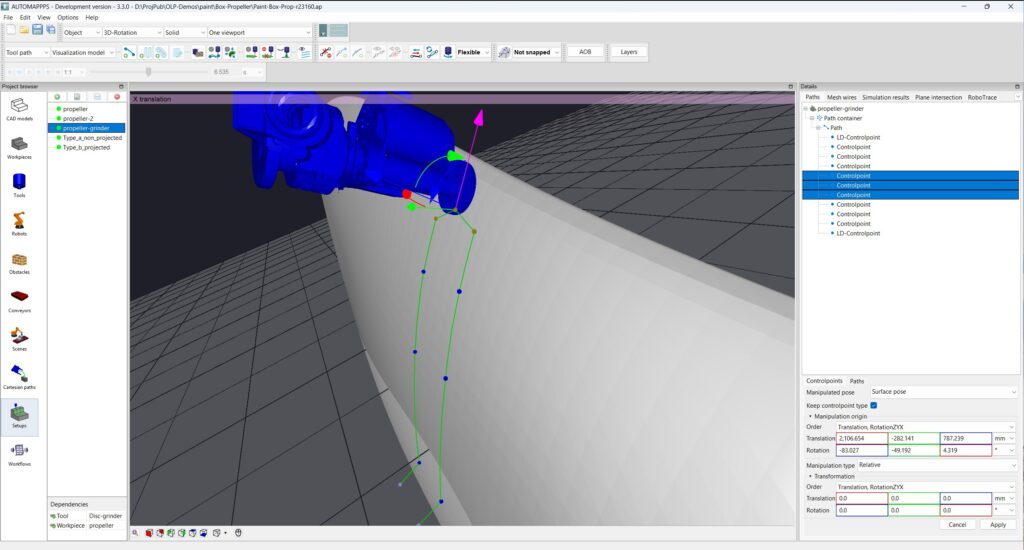The width and height of the screenshot is (1024, 550).
Task: Click the open folder icon
Action: pyautogui.click(x=24, y=31)
